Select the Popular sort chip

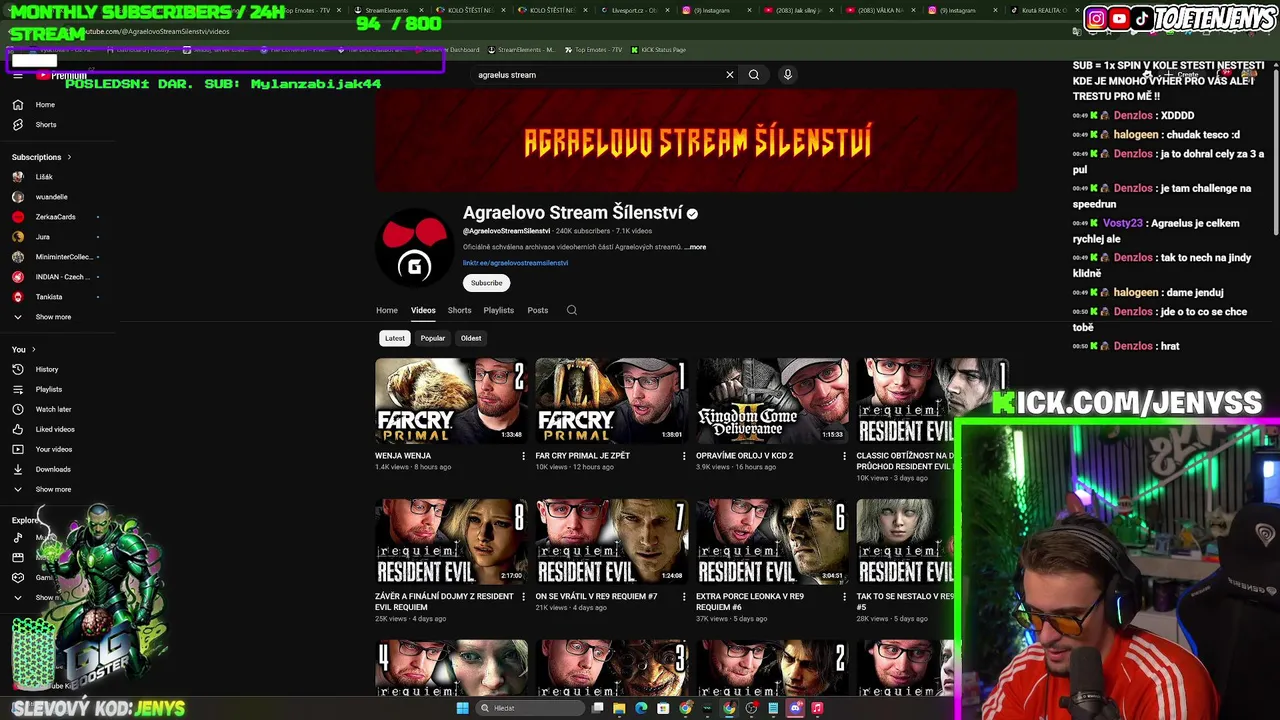click(433, 338)
